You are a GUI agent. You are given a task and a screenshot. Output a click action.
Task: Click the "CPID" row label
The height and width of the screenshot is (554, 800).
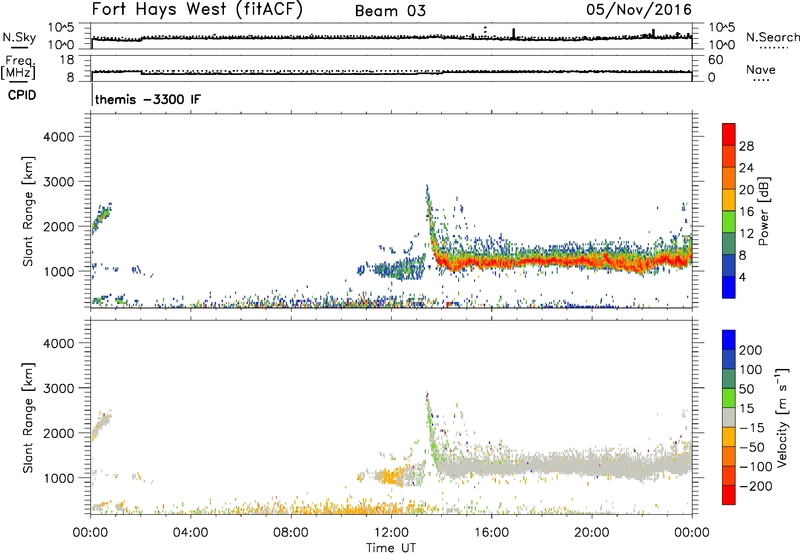click(22, 95)
